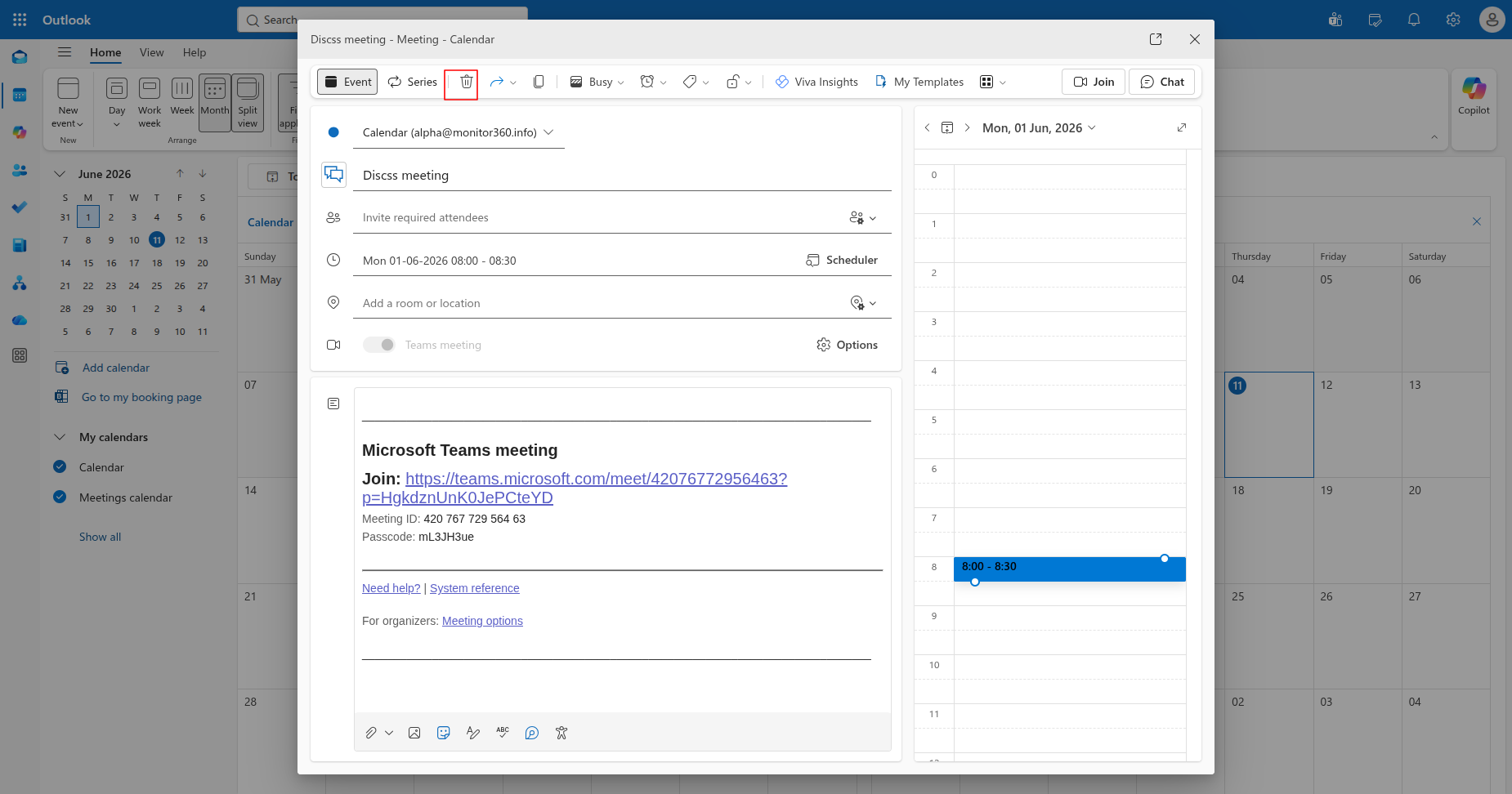Screen dimensions: 1512x794
Task: Open the Editor spelling check icon
Action: point(503,733)
